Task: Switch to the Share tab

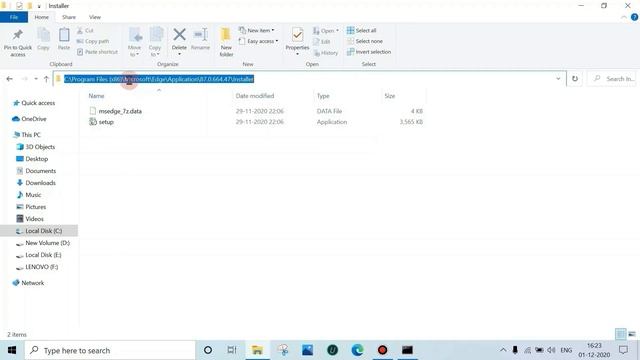Action: click(x=69, y=17)
